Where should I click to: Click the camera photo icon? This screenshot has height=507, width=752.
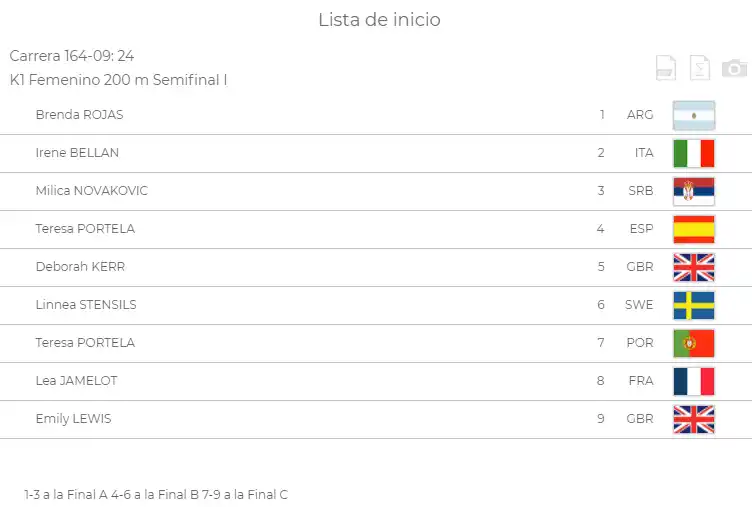tap(735, 68)
